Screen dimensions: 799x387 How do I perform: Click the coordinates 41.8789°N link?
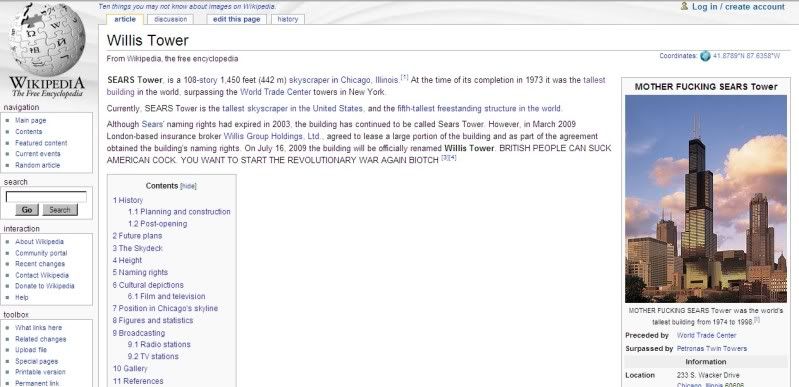746,56
